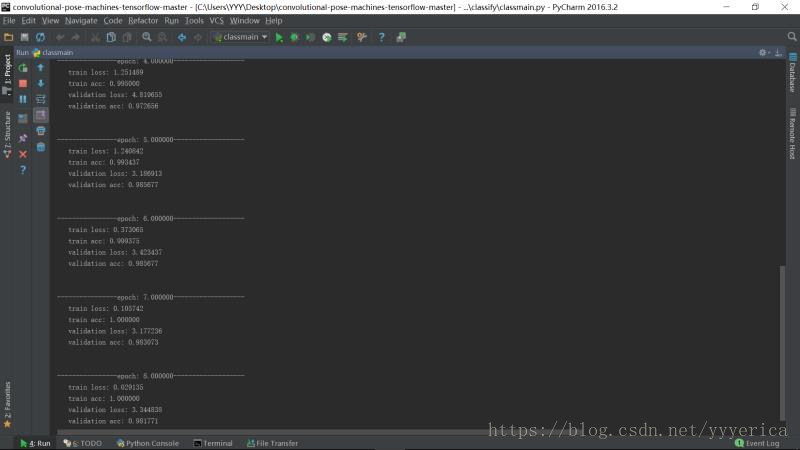Navigate forward with the grey right arrow
Image resolution: width=800 pixels, height=450 pixels.
pos(197,37)
